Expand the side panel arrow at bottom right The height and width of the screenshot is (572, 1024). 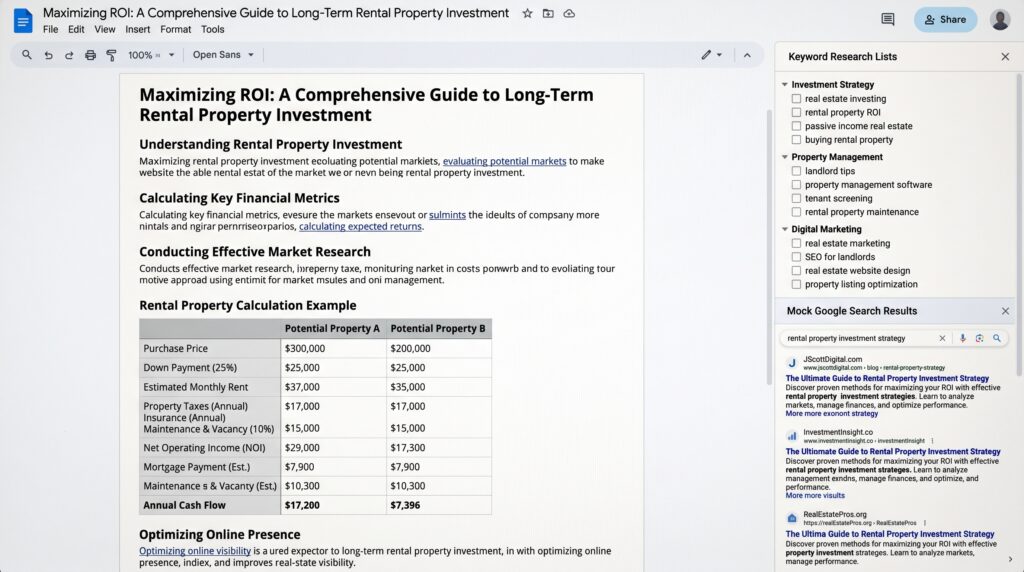1010,560
